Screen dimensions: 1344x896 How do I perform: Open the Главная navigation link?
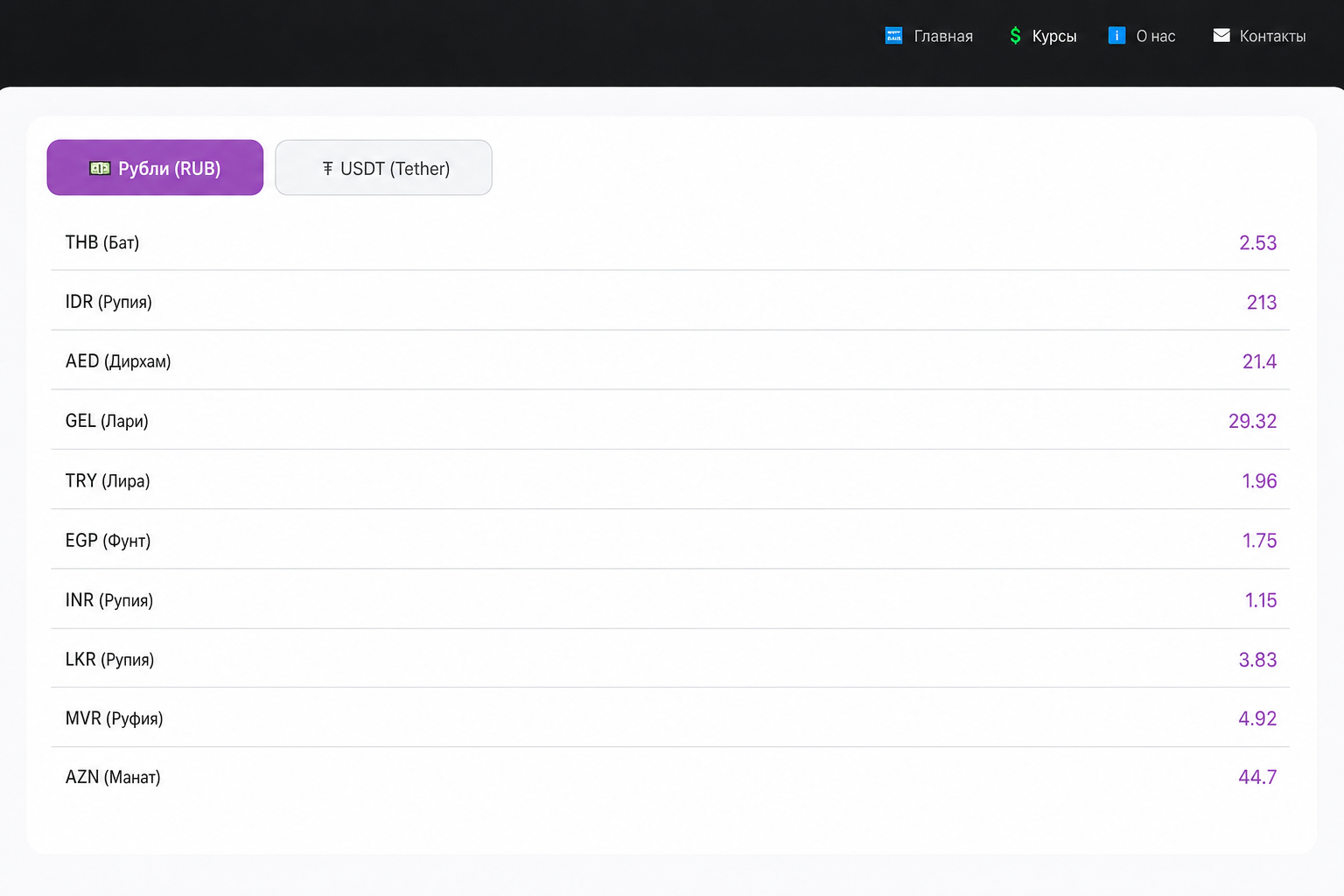point(943,36)
